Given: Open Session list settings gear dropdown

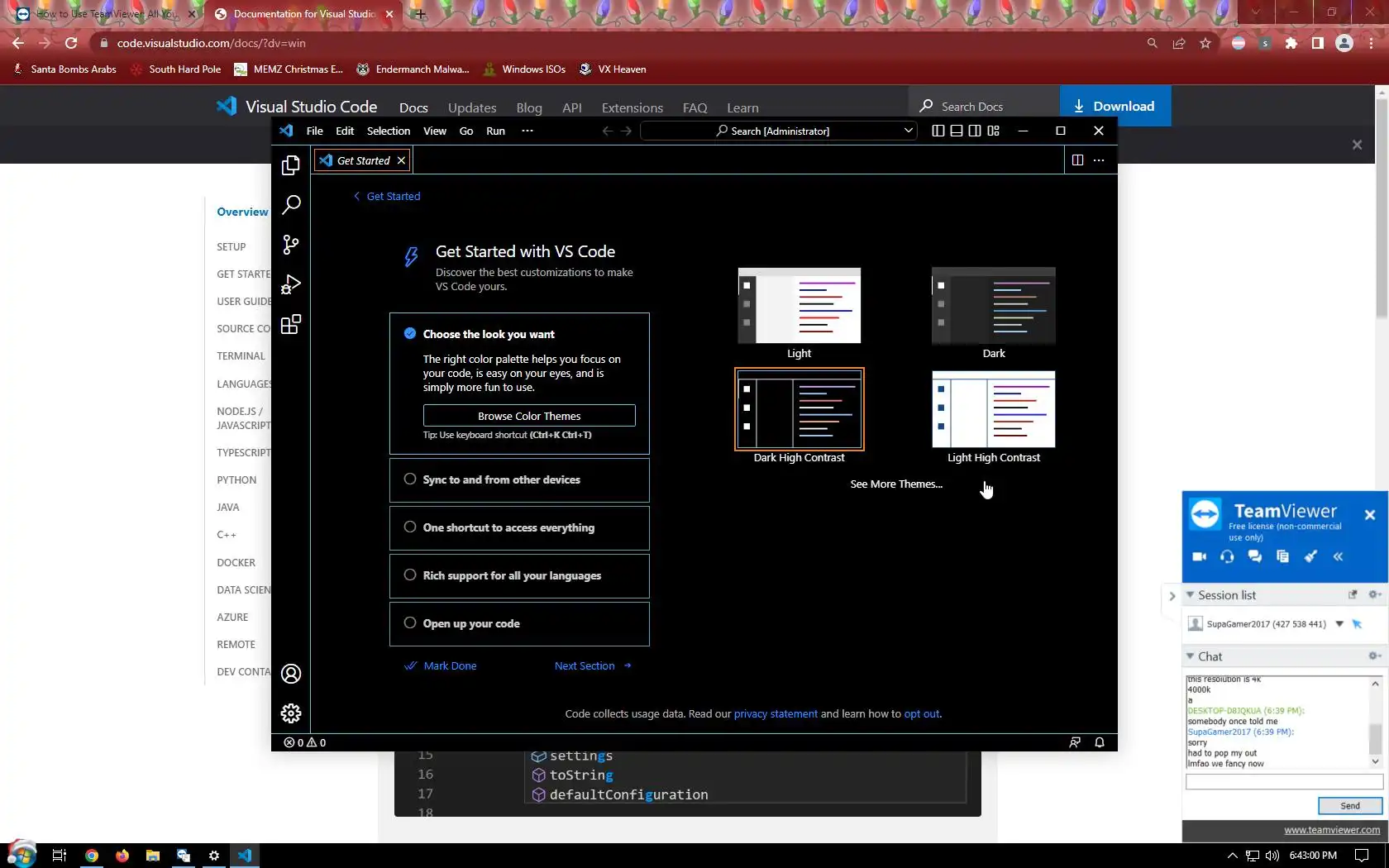Looking at the screenshot, I should pyautogui.click(x=1375, y=594).
